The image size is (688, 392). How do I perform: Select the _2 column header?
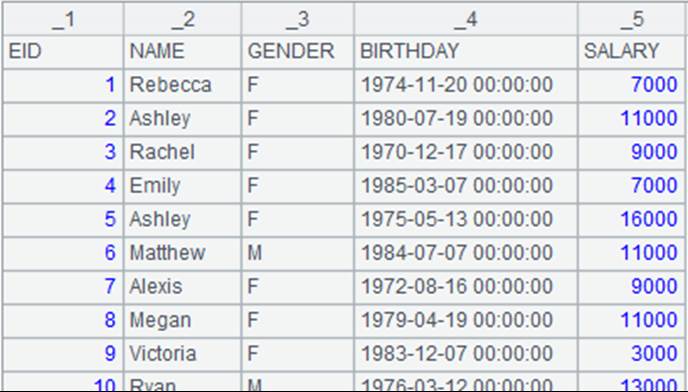click(x=183, y=19)
